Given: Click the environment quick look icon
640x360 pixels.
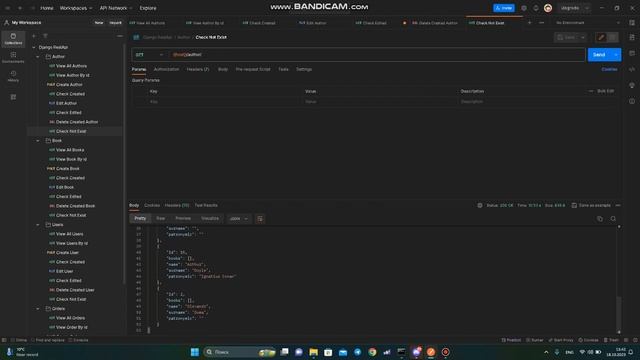Looking at the screenshot, I should coord(631,23).
